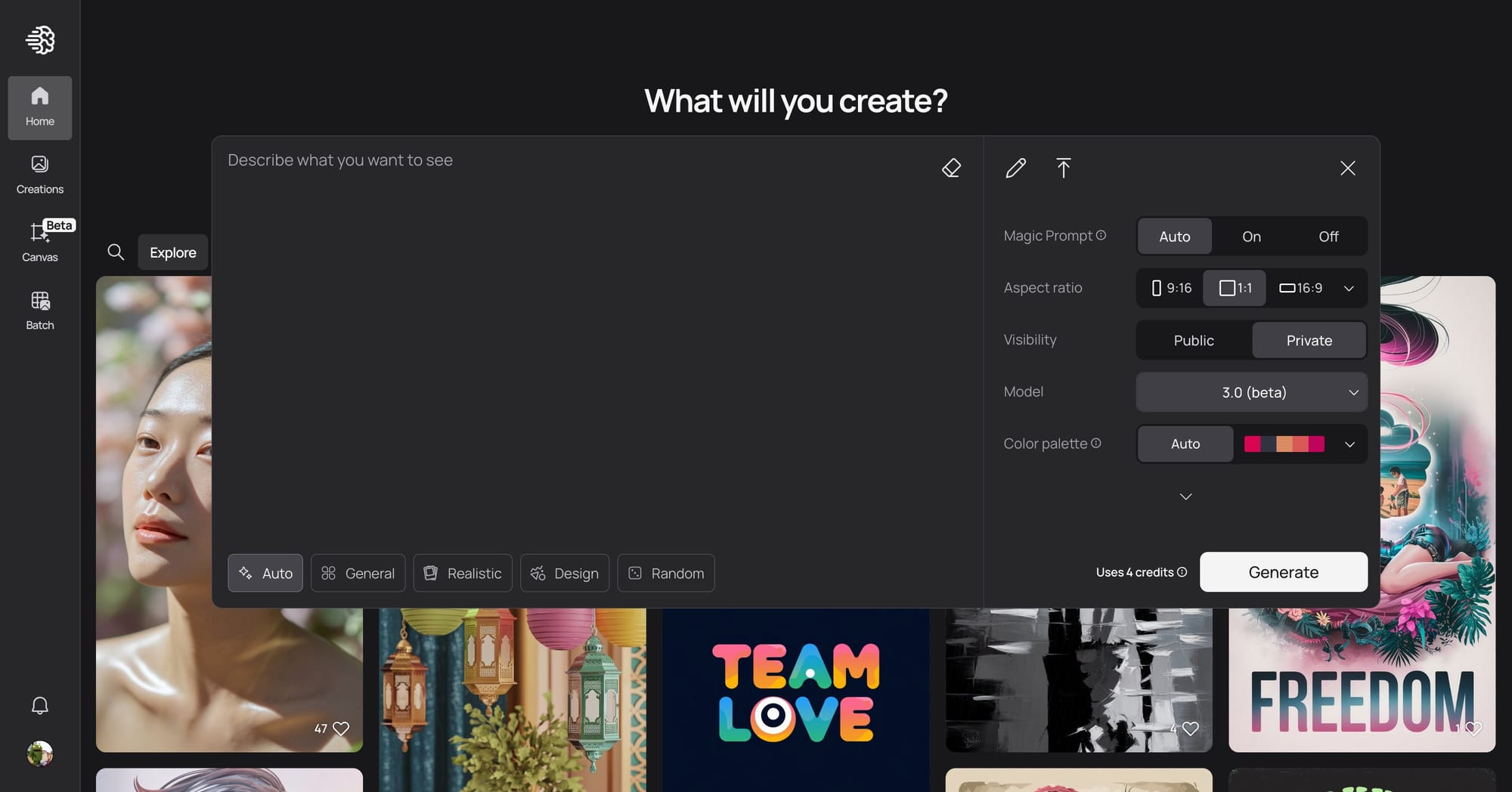The image size is (1512, 792).
Task: Click the search magnifier icon
Action: click(116, 252)
